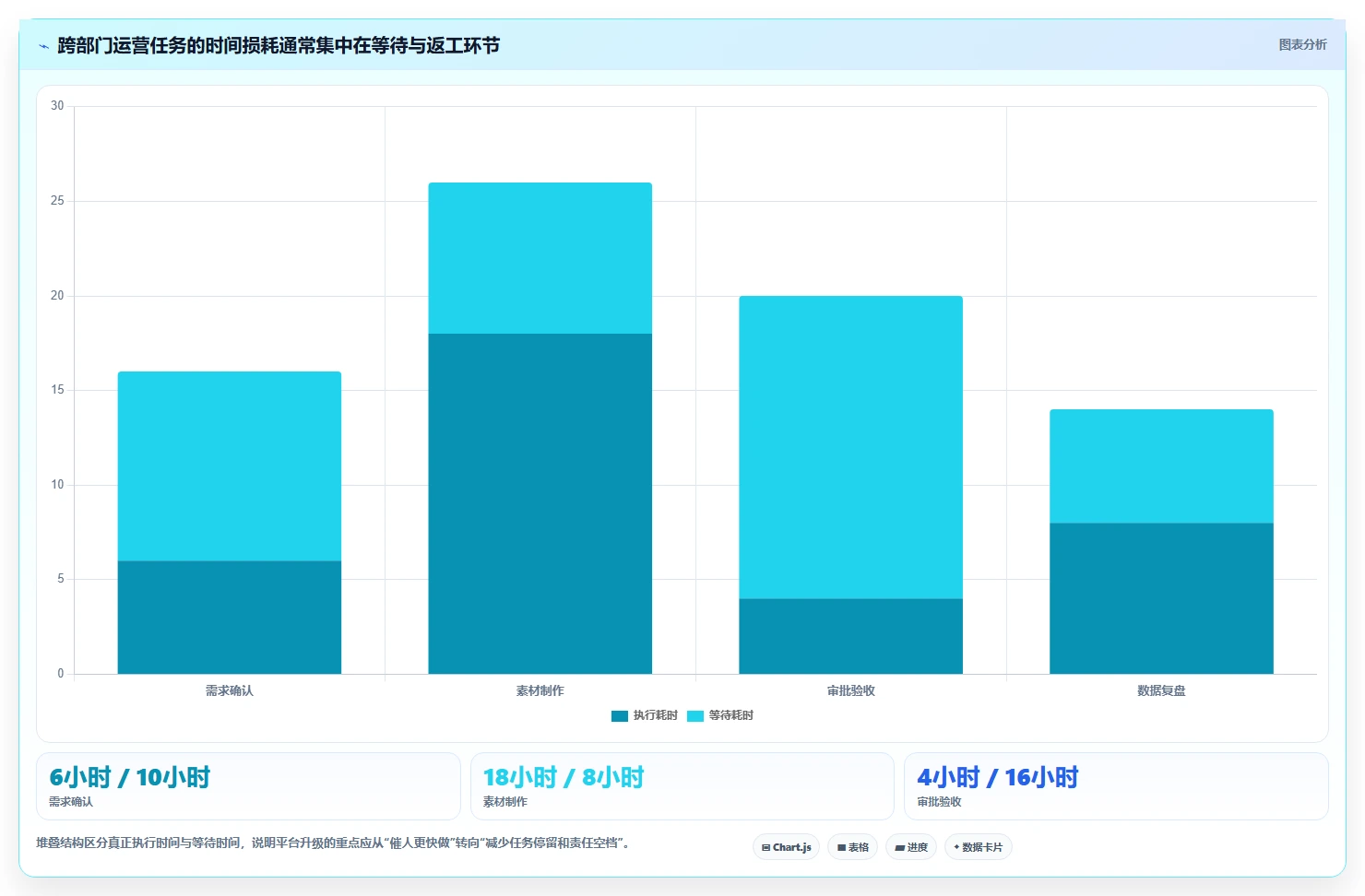Toggle the 执行耗时 legend item
The height and width of the screenshot is (896, 1365).
click(x=645, y=715)
